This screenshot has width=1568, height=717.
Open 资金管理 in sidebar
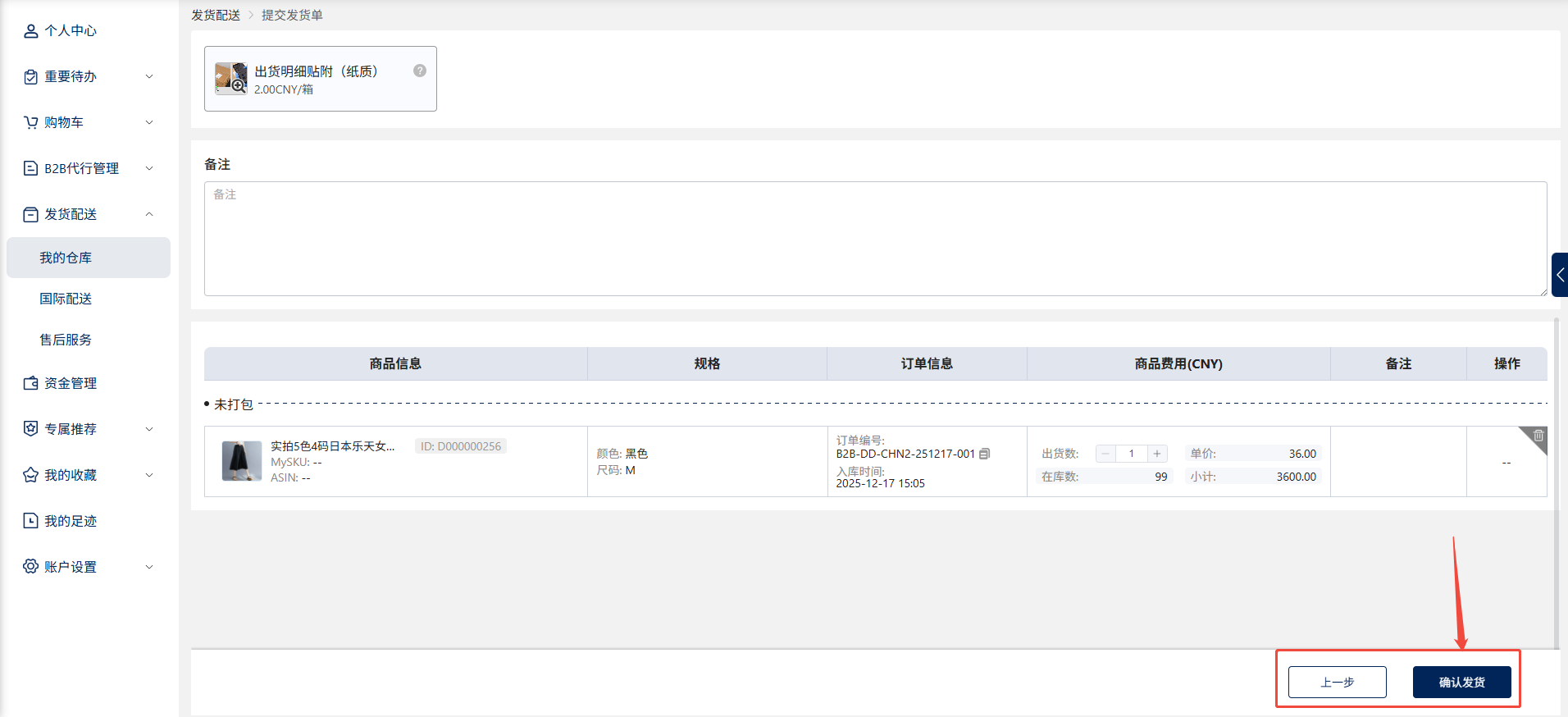(71, 384)
